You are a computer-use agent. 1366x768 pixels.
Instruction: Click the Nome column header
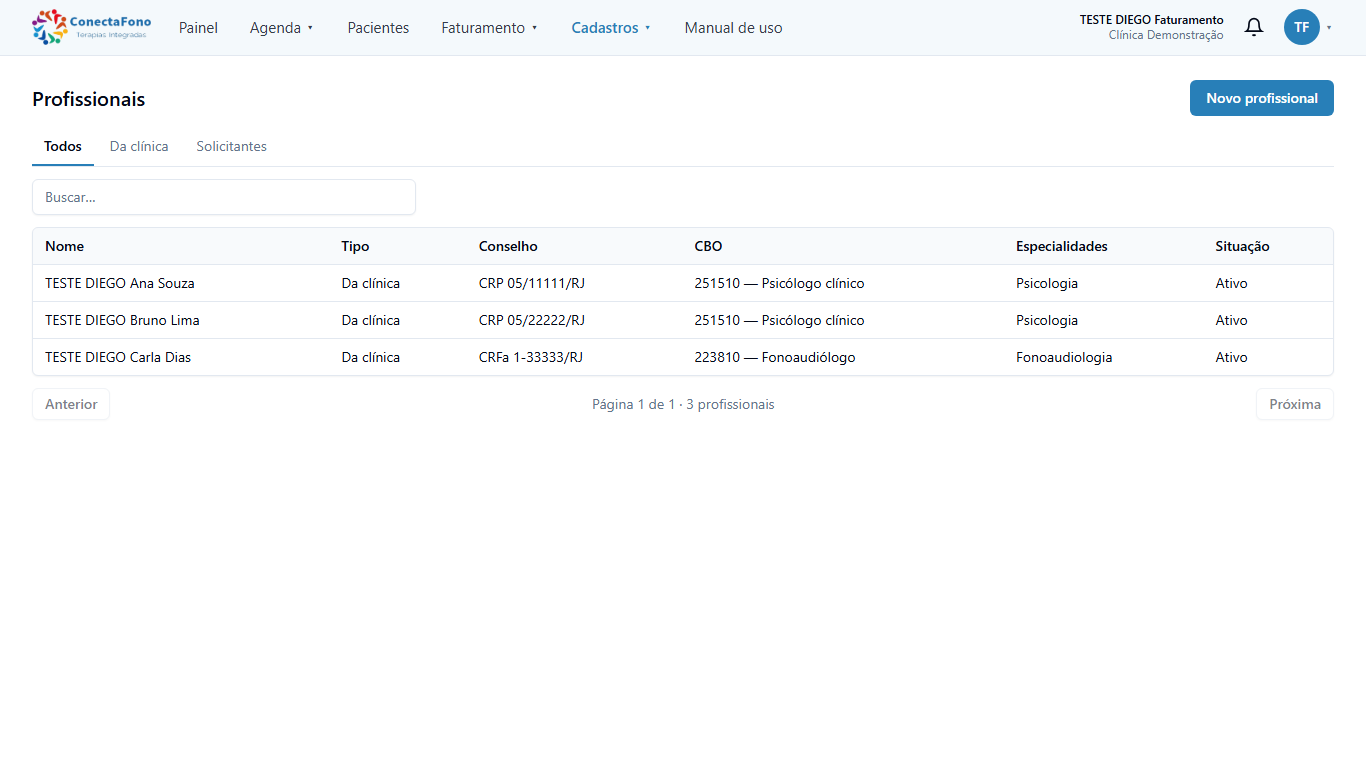tap(64, 246)
